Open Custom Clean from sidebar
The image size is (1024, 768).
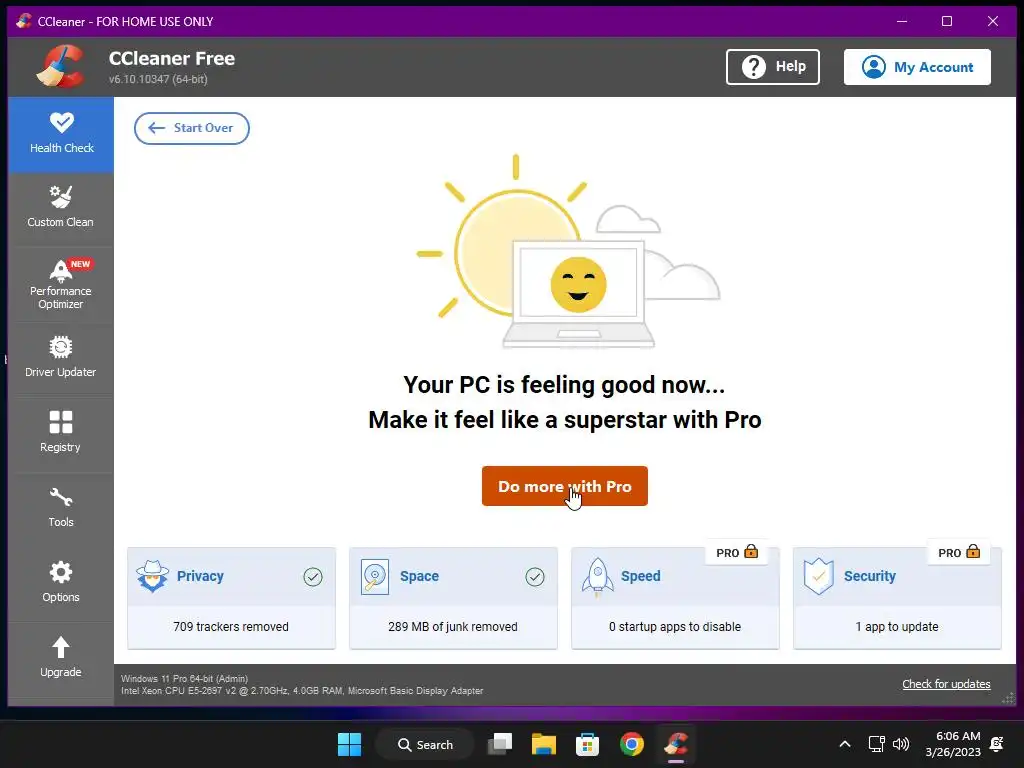[61, 208]
